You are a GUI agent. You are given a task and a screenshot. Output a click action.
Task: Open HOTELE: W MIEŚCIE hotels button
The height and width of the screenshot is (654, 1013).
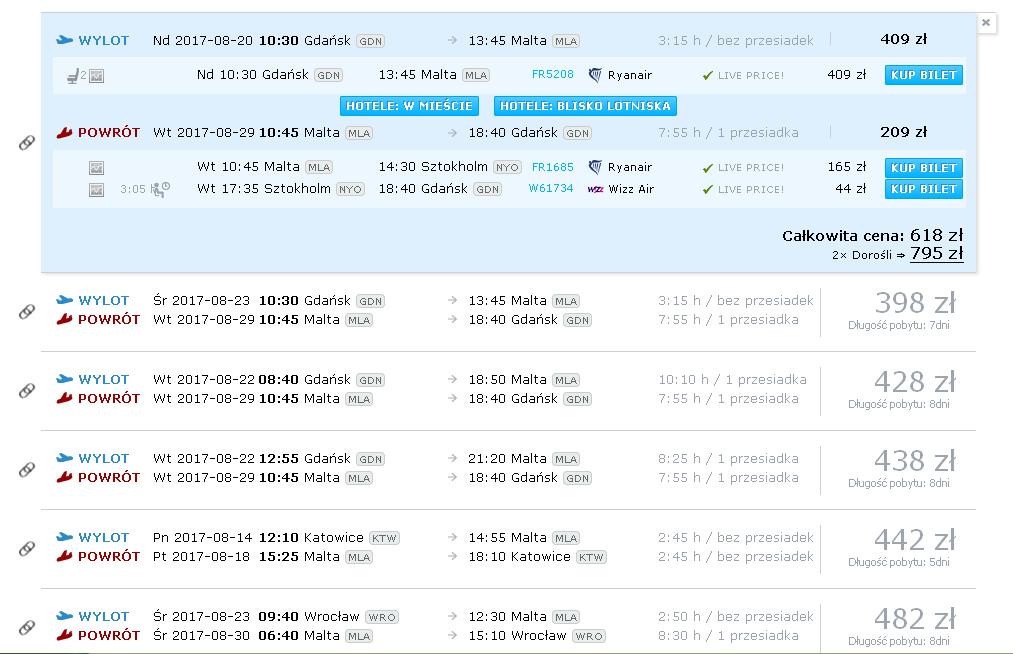coord(409,106)
